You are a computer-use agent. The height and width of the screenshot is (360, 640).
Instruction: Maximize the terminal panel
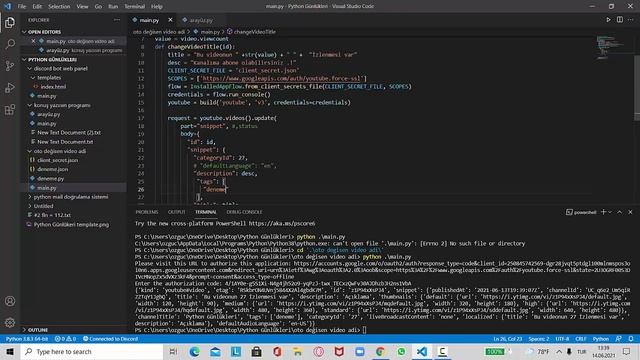[x=620, y=212]
